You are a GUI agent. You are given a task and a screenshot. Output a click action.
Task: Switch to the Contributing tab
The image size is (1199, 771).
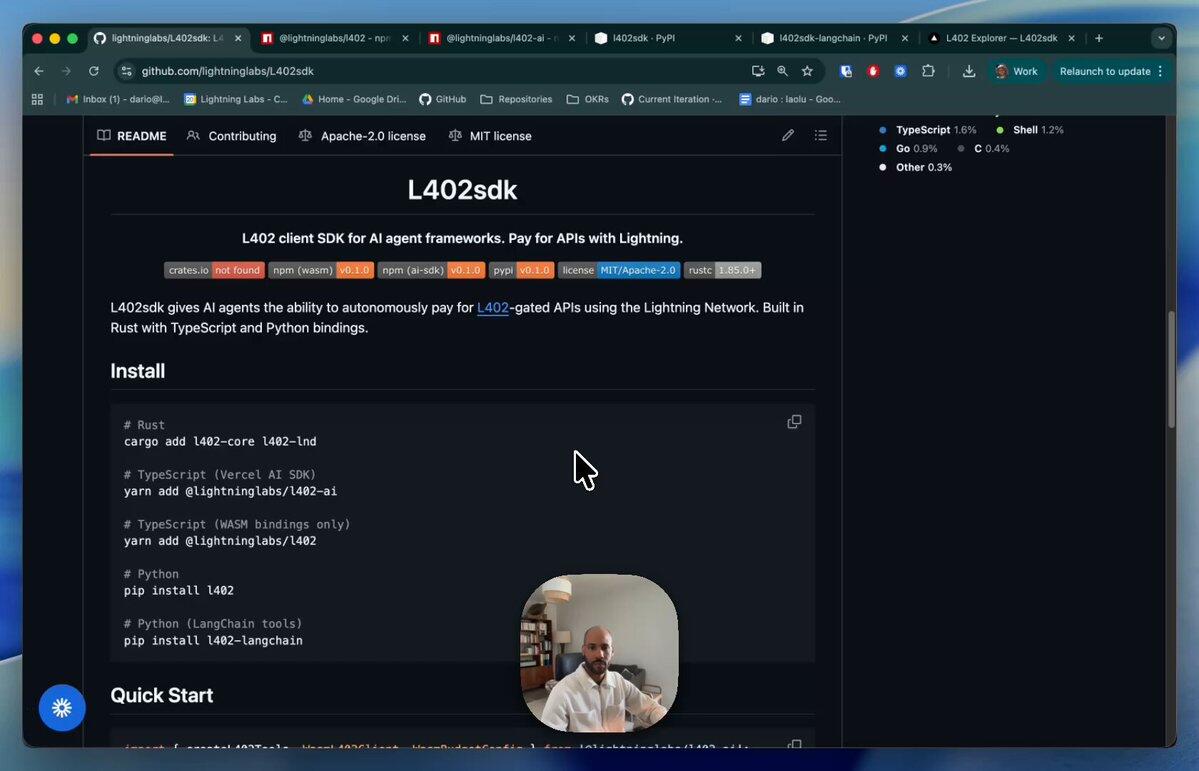click(x=242, y=135)
